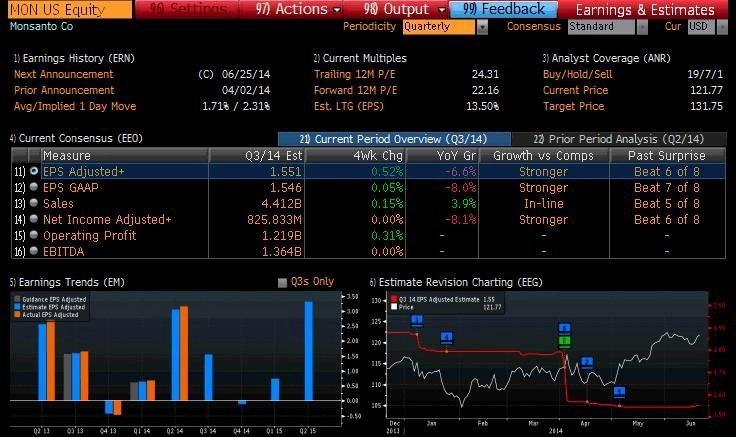This screenshot has height=437, width=736.
Task: Switch to Prior Period Analysis (Q2/14) tab
Action: pos(619,139)
